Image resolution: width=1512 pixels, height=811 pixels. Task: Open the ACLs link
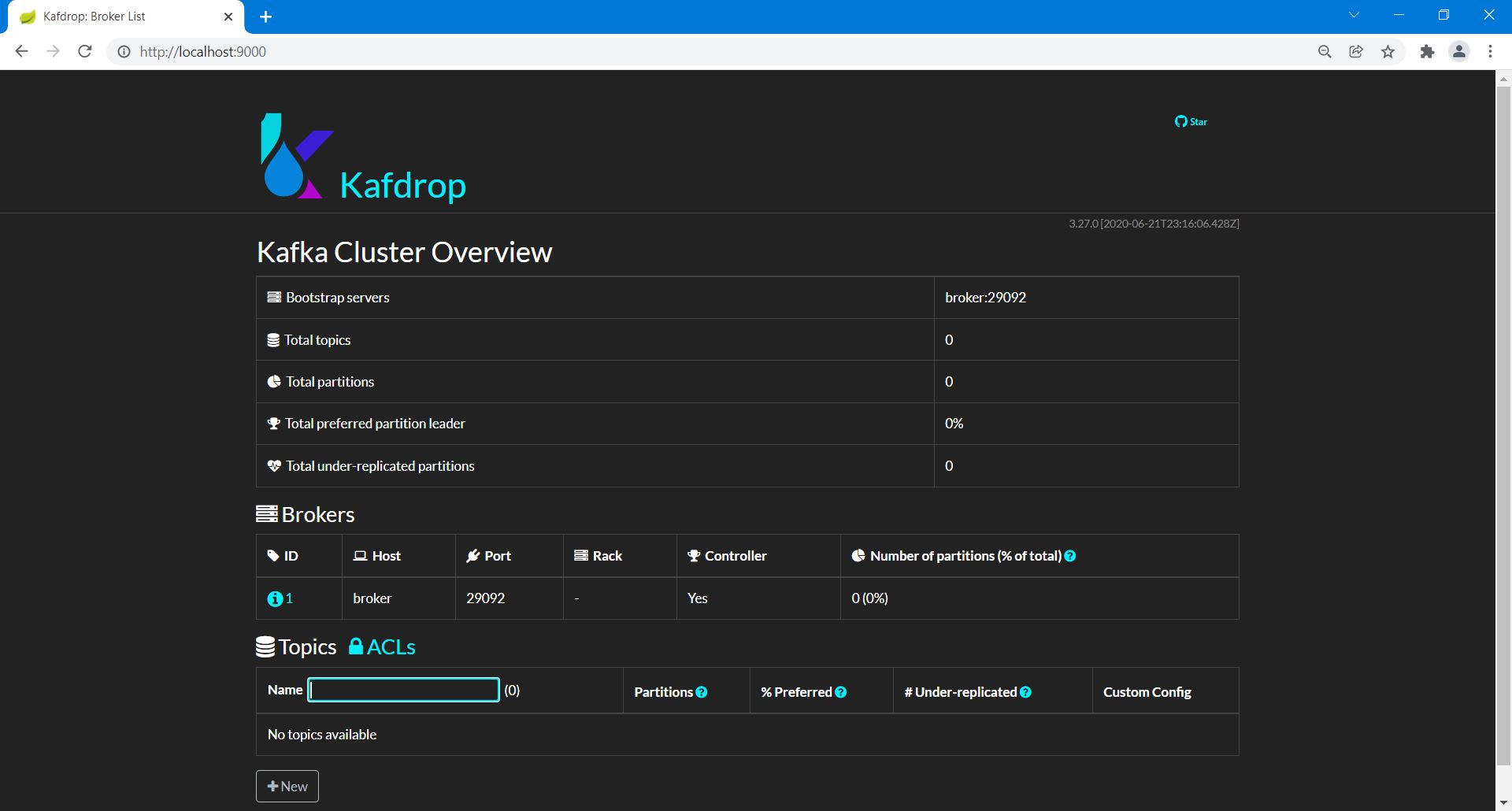[383, 647]
